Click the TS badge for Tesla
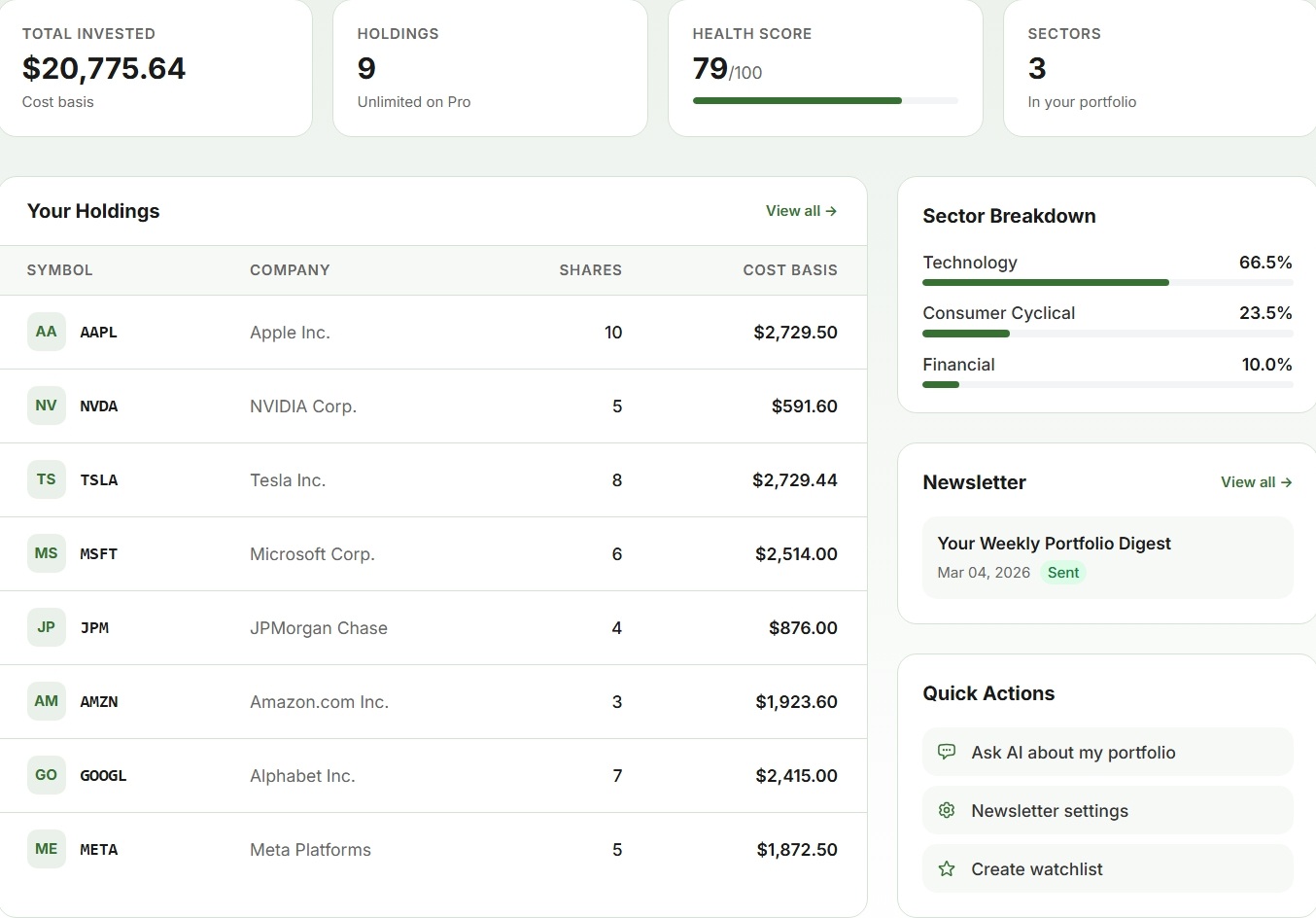 [x=46, y=479]
